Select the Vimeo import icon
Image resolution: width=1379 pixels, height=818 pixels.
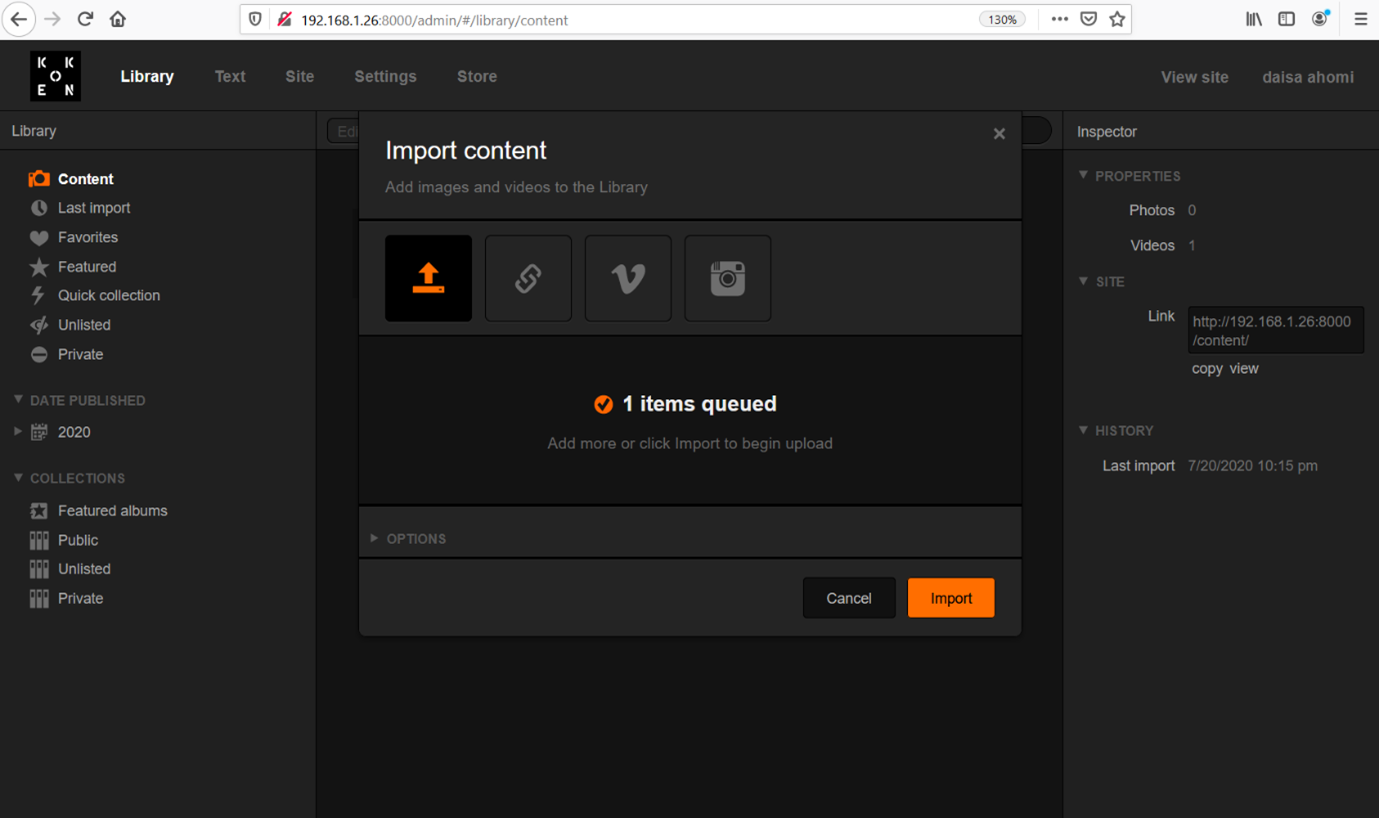coord(628,278)
